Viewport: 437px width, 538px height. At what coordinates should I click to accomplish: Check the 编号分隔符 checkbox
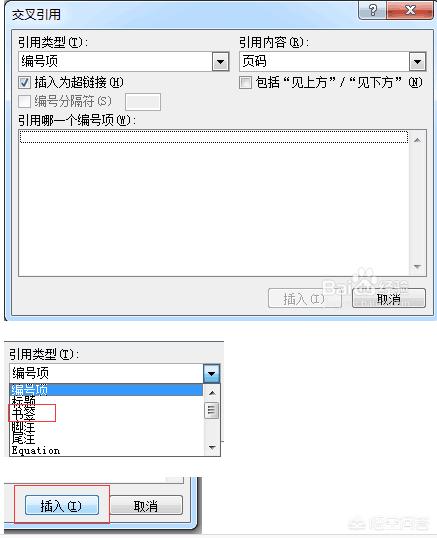pyautogui.click(x=24, y=101)
